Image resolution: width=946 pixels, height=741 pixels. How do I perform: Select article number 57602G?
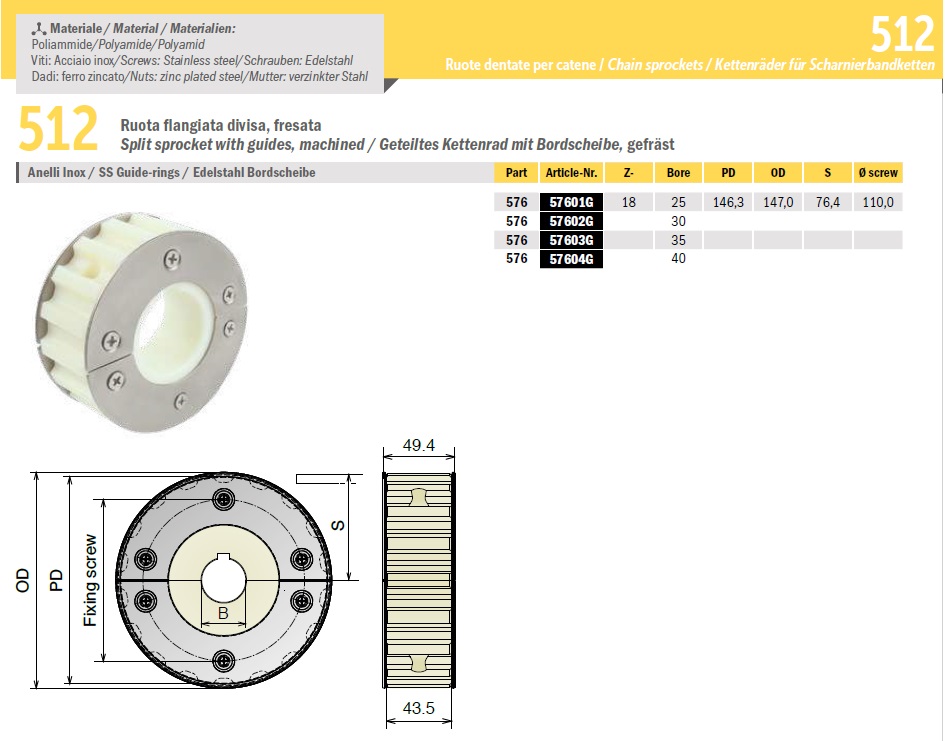point(572,221)
